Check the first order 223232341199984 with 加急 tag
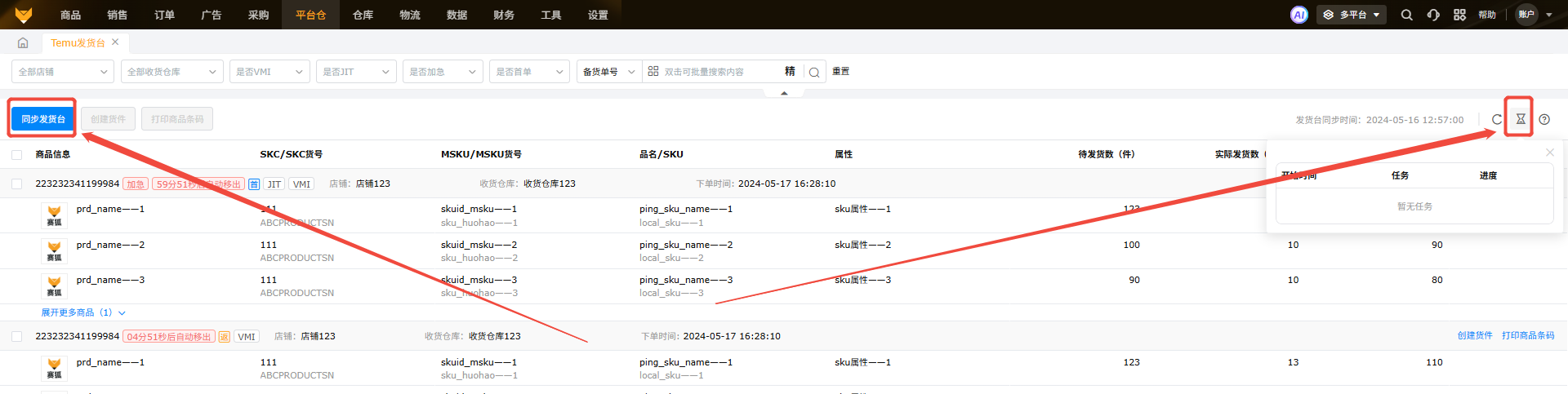The height and width of the screenshot is (394, 1568). 16,184
